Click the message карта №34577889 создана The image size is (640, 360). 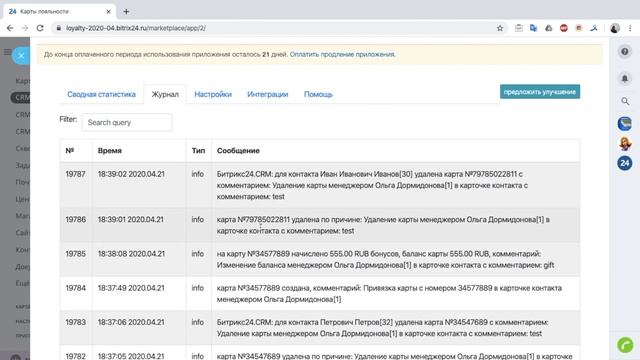click(x=389, y=294)
